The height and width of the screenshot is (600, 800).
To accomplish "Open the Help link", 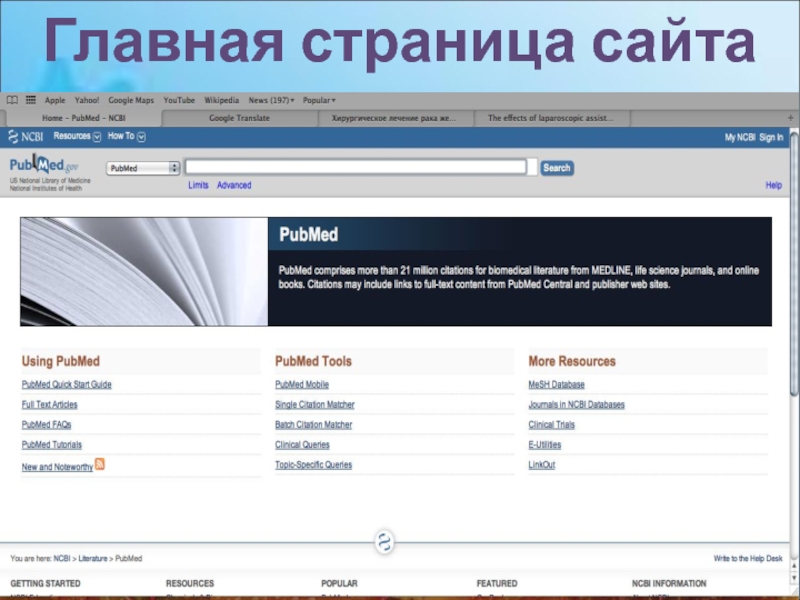I will point(773,185).
